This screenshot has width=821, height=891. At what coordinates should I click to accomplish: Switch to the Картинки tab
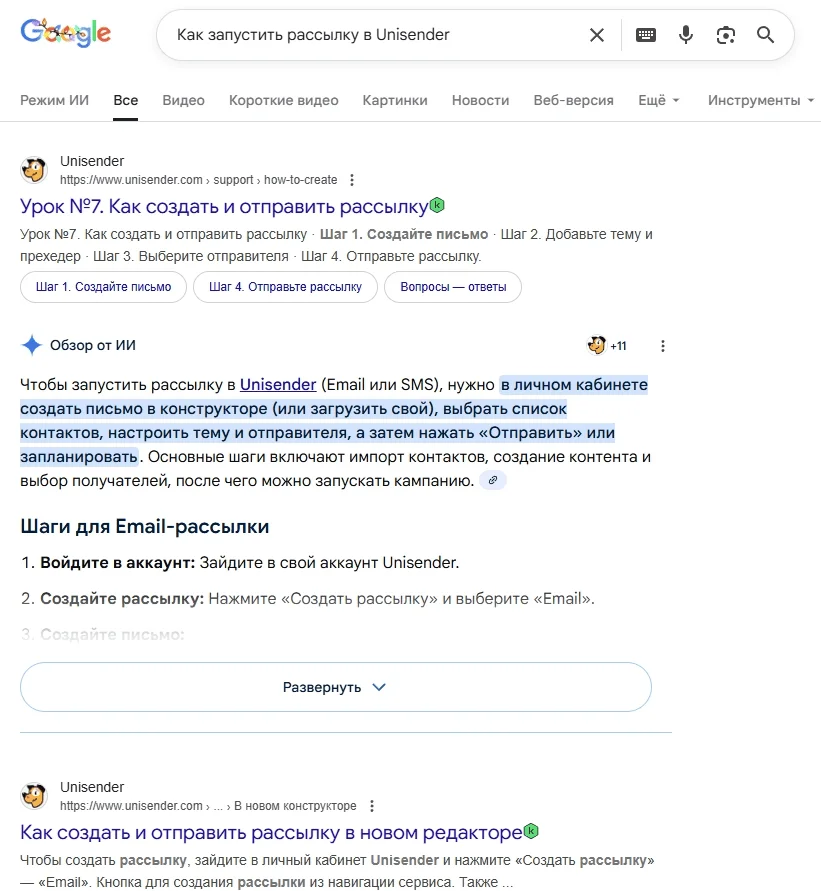pyautogui.click(x=395, y=100)
